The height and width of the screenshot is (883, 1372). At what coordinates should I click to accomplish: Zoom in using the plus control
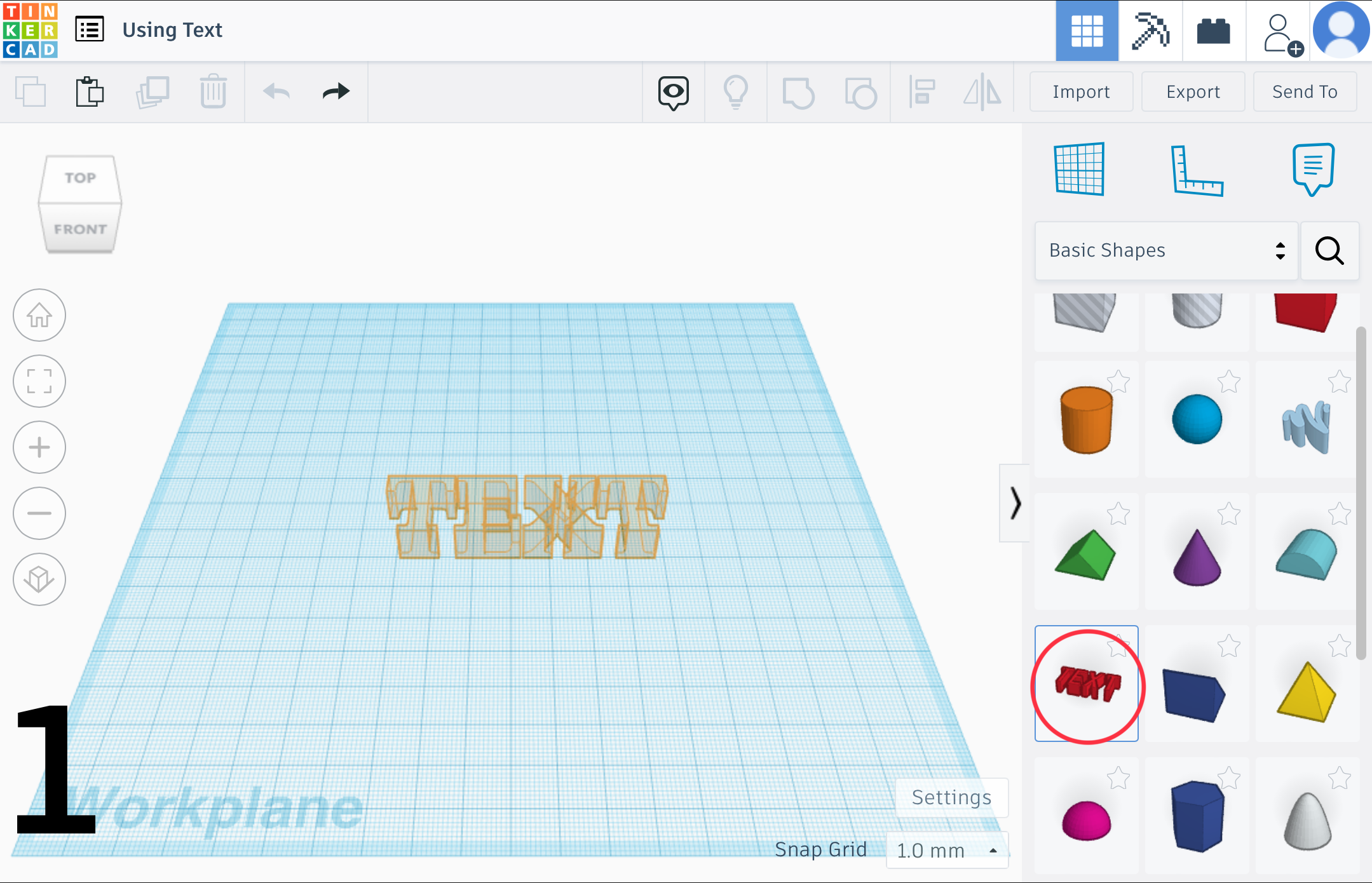point(39,447)
